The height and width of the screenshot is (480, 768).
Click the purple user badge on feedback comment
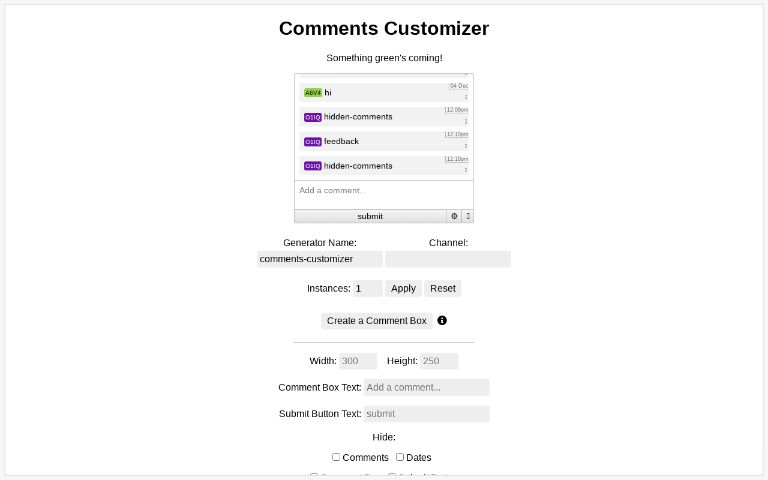point(313,142)
